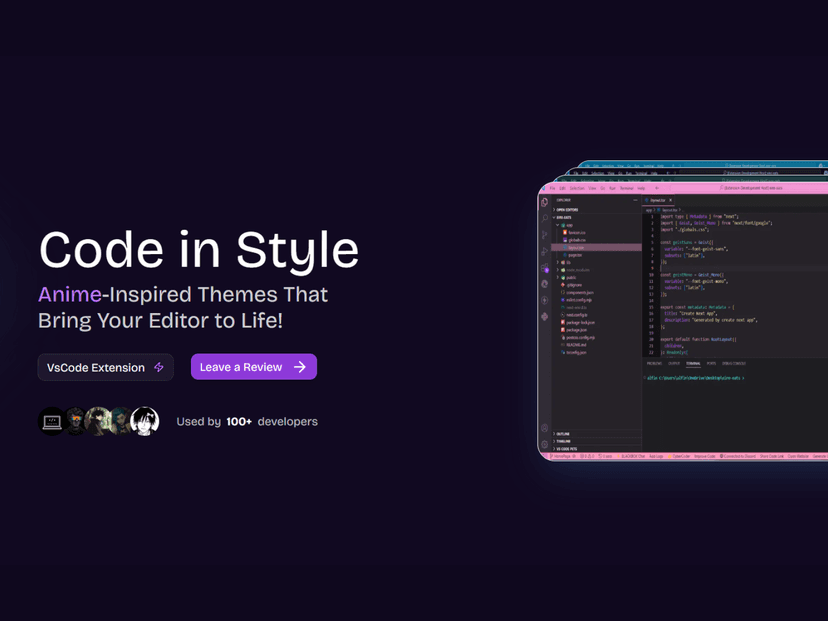Open the File menu
The height and width of the screenshot is (621, 828).
tap(552, 188)
